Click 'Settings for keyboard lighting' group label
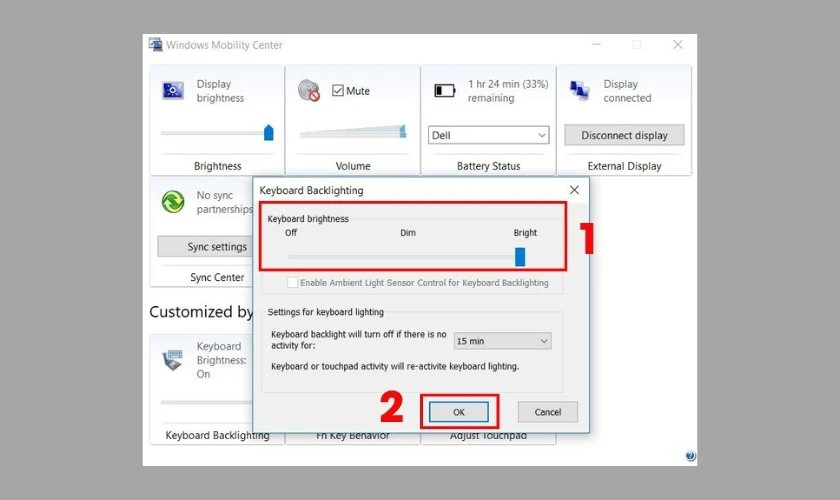Image resolution: width=840 pixels, height=500 pixels. coord(326,312)
